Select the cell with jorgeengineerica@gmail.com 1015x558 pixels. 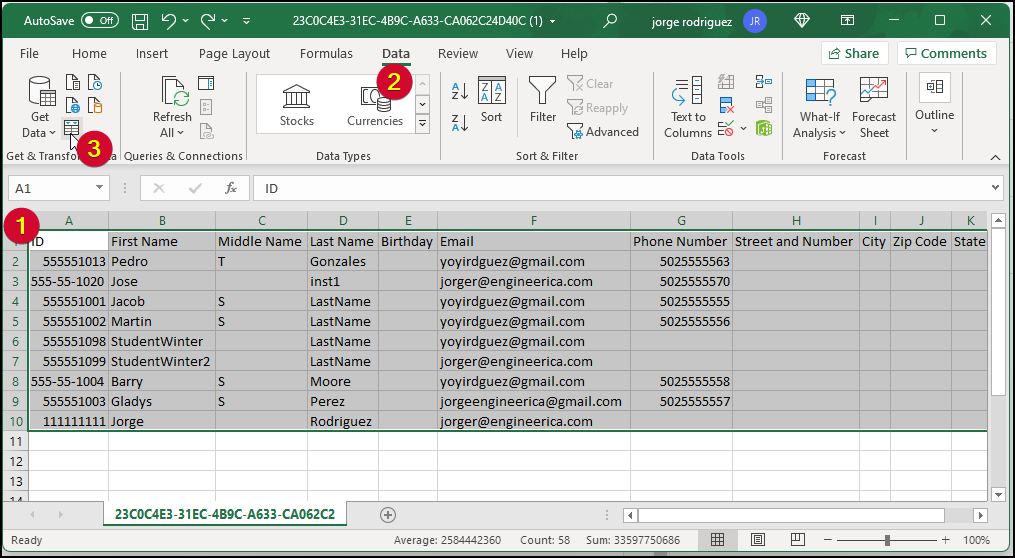point(533,401)
